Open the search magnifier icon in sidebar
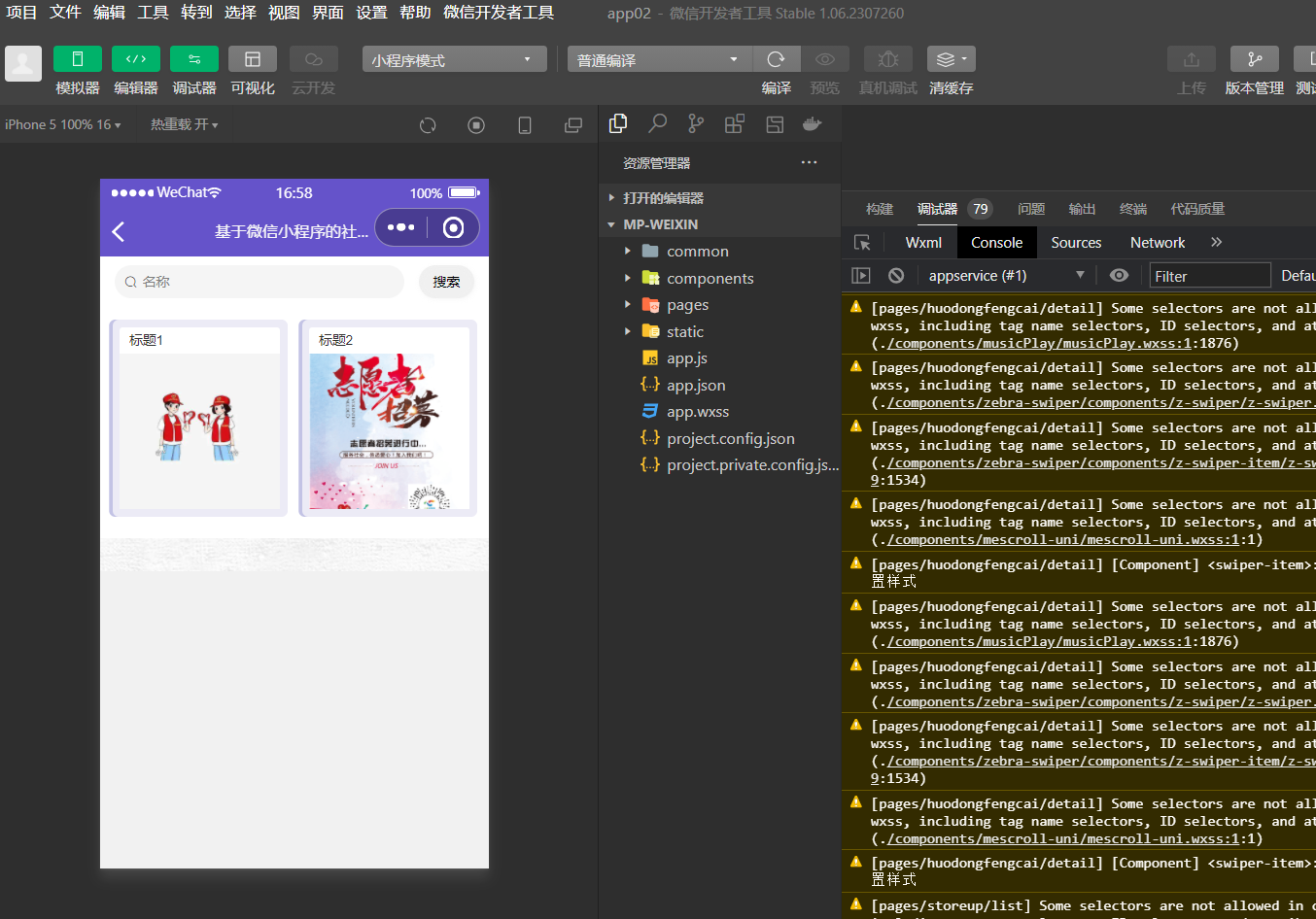The width and height of the screenshot is (1316, 919). click(658, 123)
